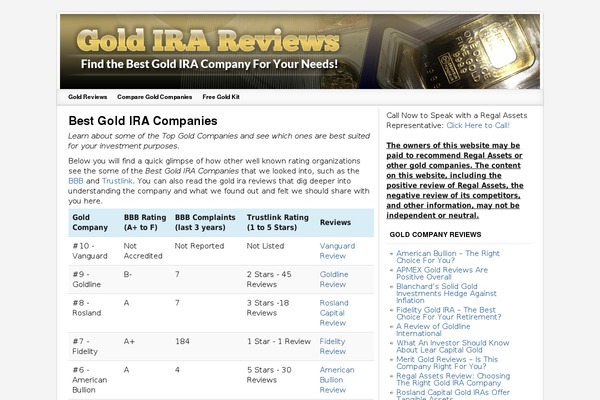Open the Gold Reviews menu item
The height and width of the screenshot is (400, 600).
88,97
